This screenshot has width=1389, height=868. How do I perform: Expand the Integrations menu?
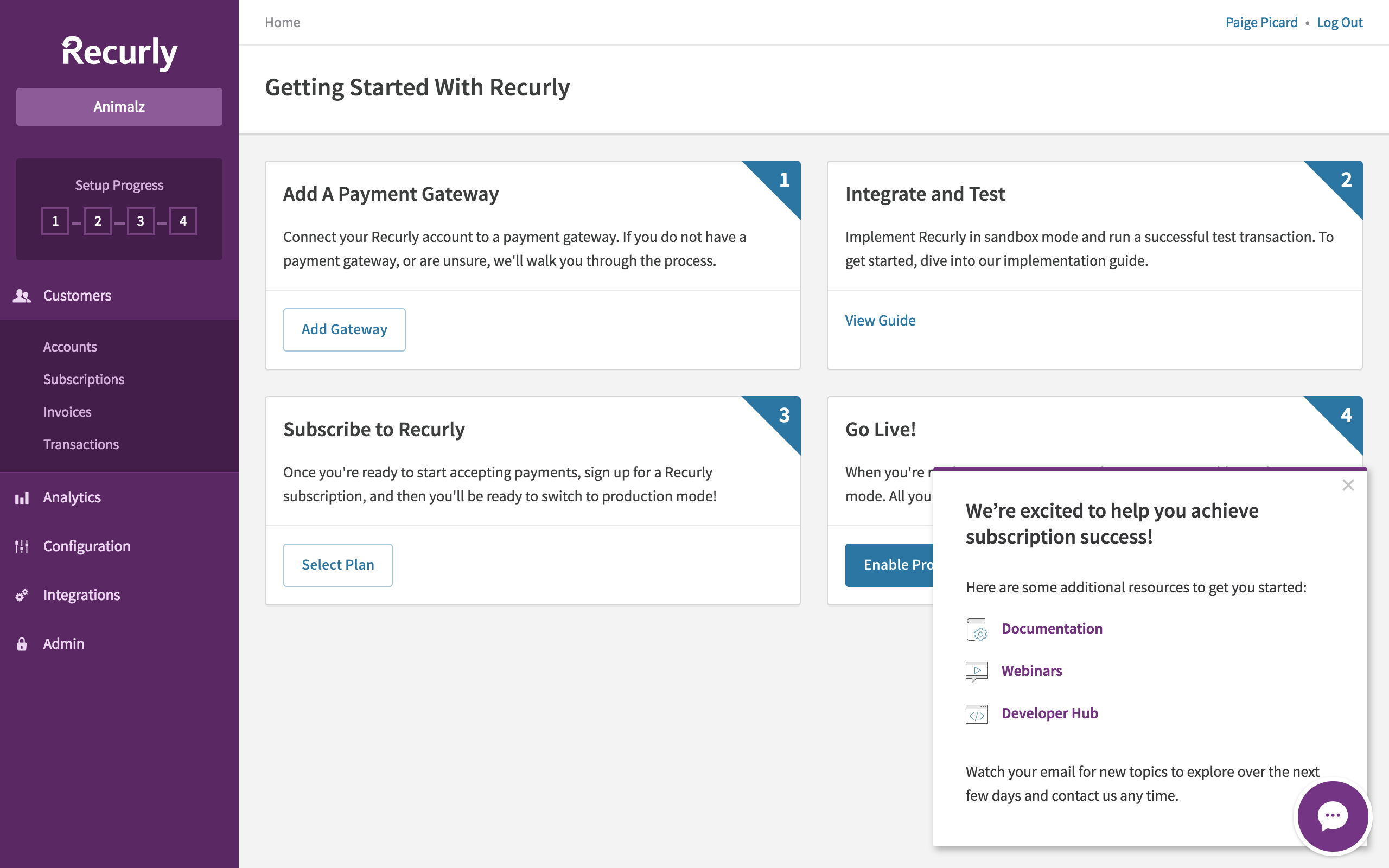(119, 595)
